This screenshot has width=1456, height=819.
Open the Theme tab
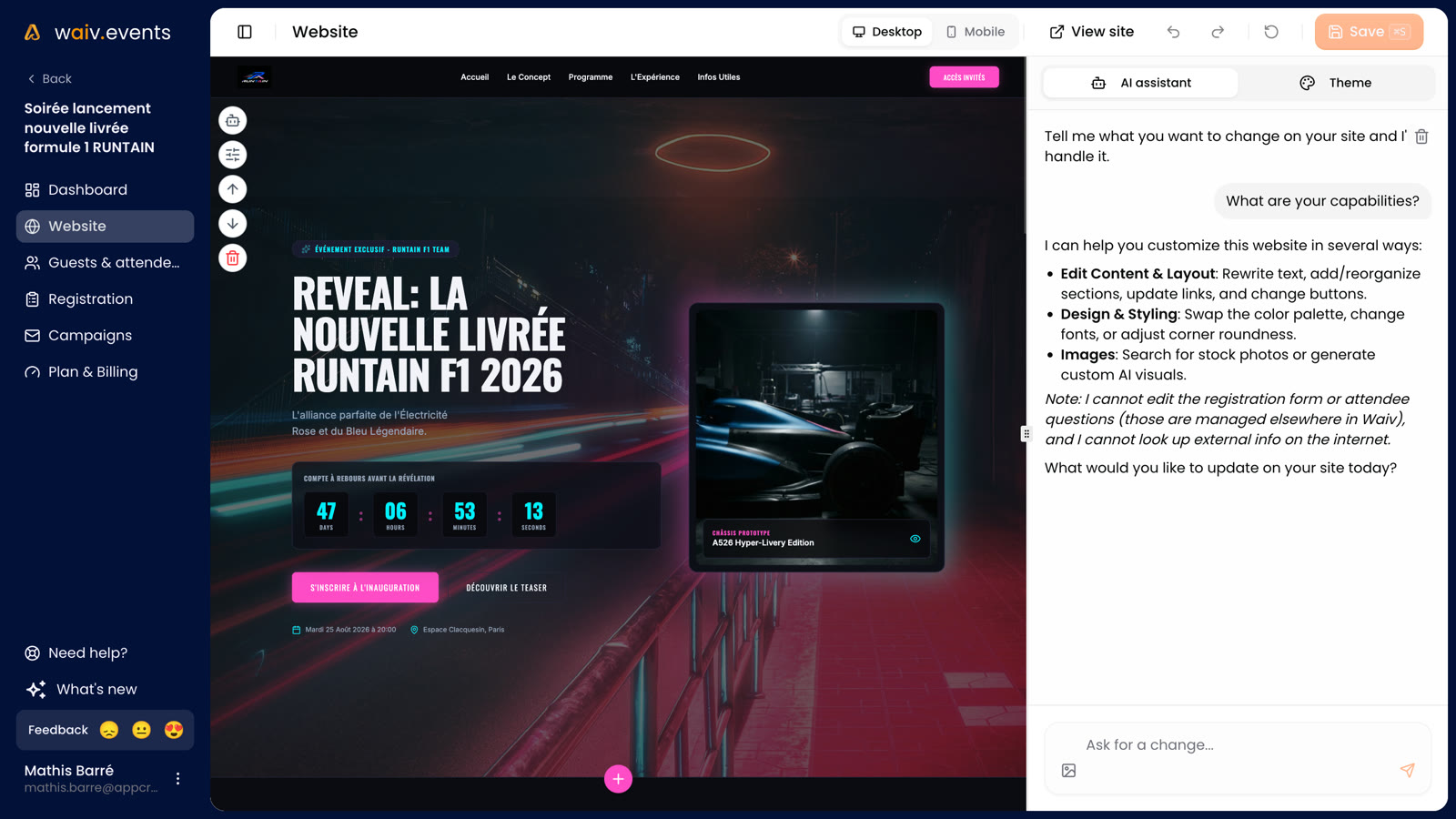pyautogui.click(x=1336, y=83)
